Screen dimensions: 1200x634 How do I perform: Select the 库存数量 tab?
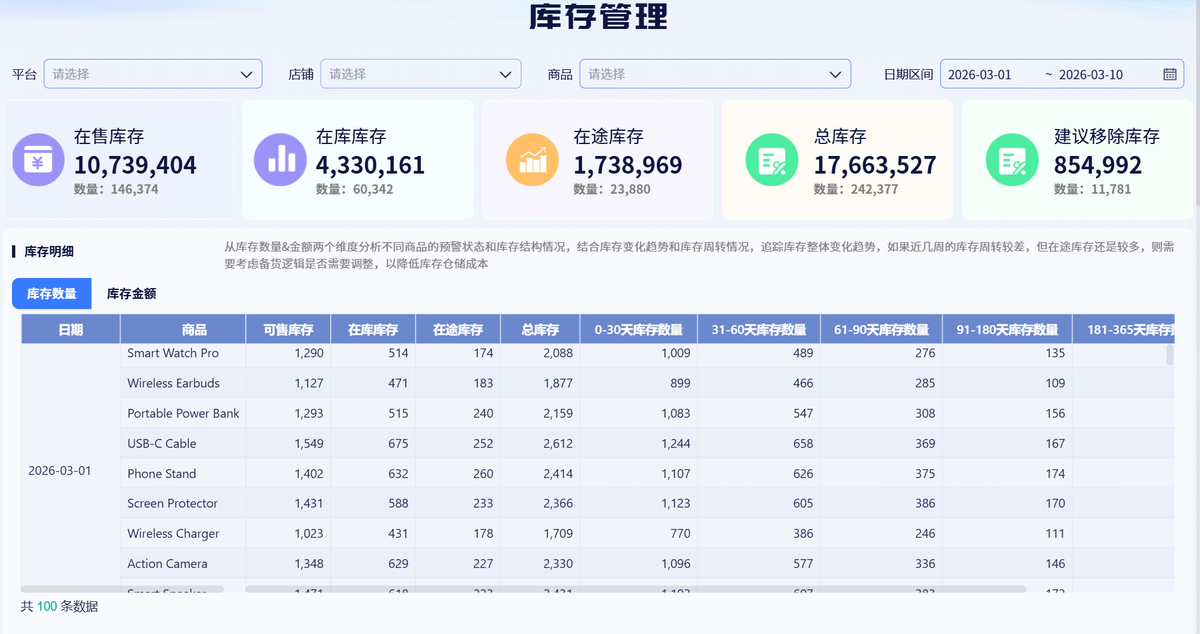[x=52, y=294]
